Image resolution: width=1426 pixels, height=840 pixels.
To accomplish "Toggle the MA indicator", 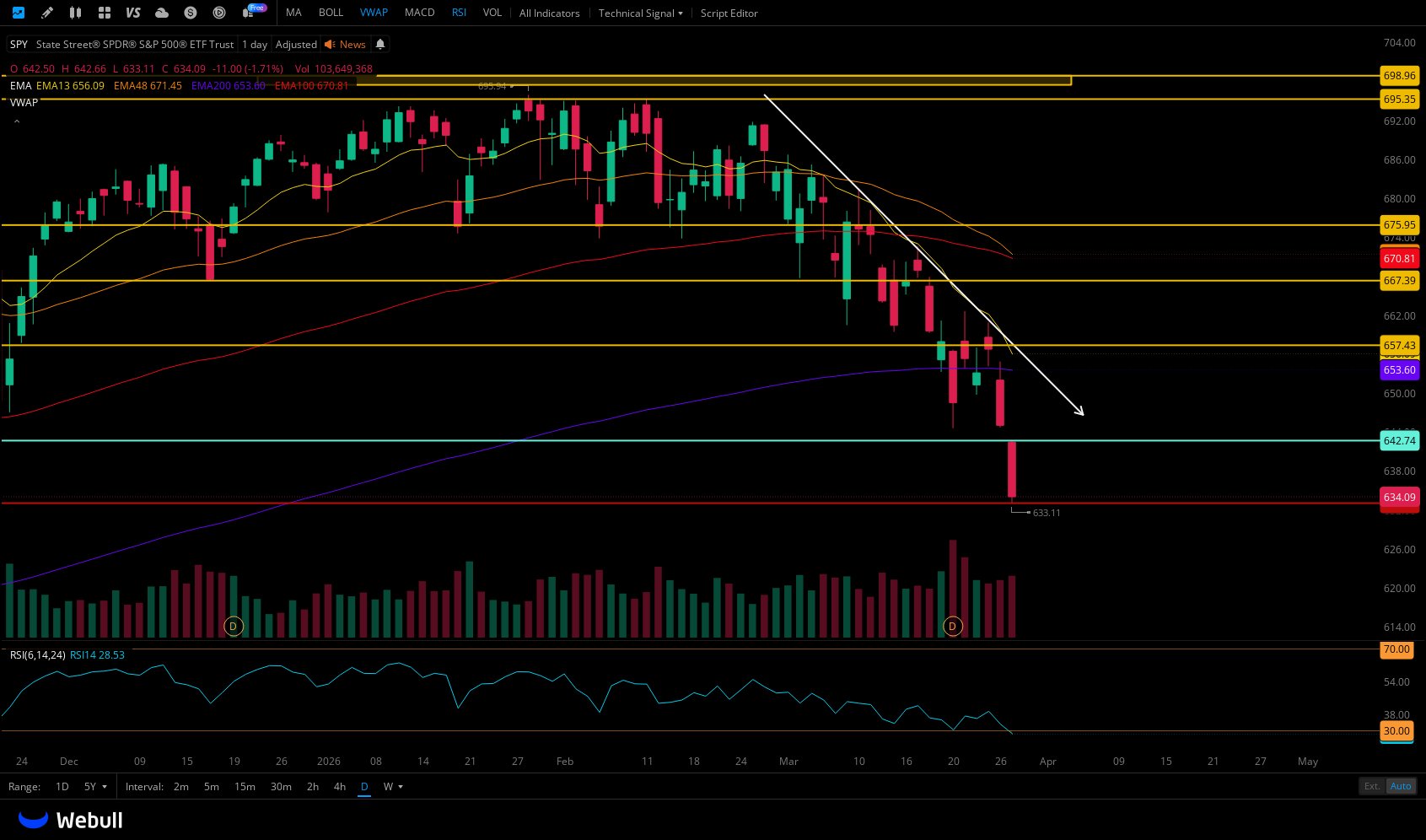I will tap(293, 13).
